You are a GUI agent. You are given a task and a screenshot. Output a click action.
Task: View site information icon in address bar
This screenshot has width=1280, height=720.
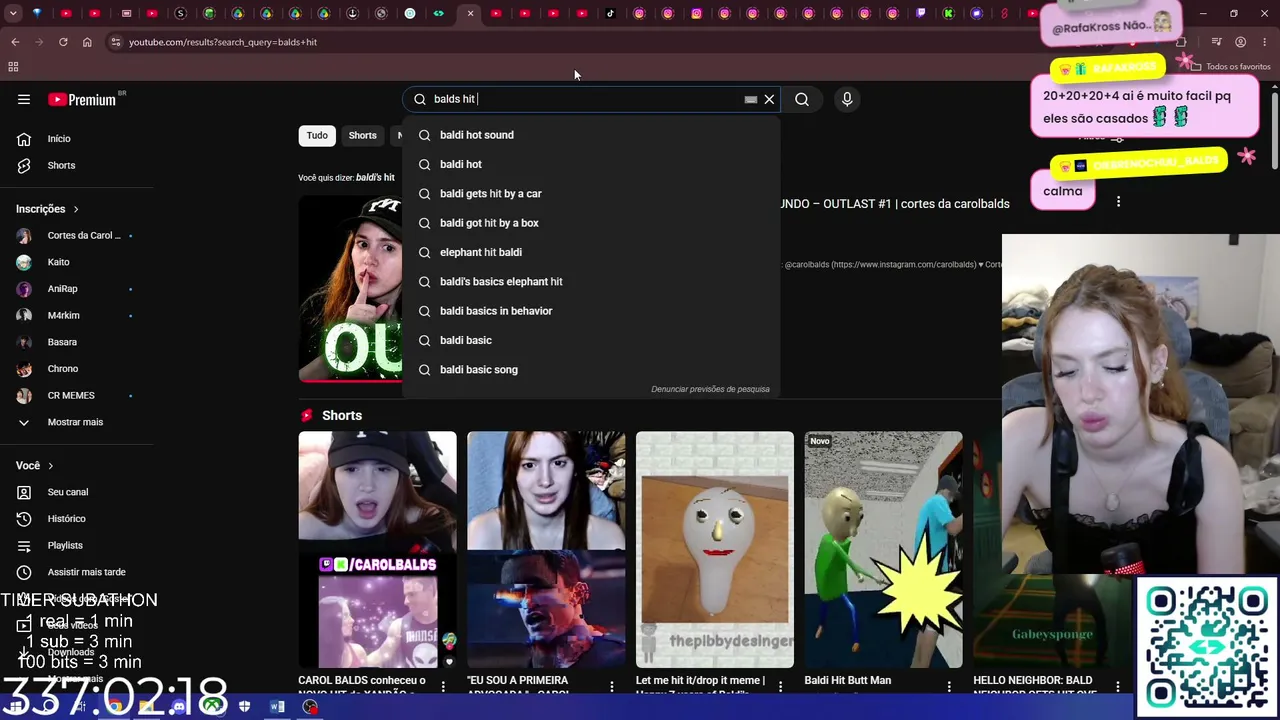point(115,42)
